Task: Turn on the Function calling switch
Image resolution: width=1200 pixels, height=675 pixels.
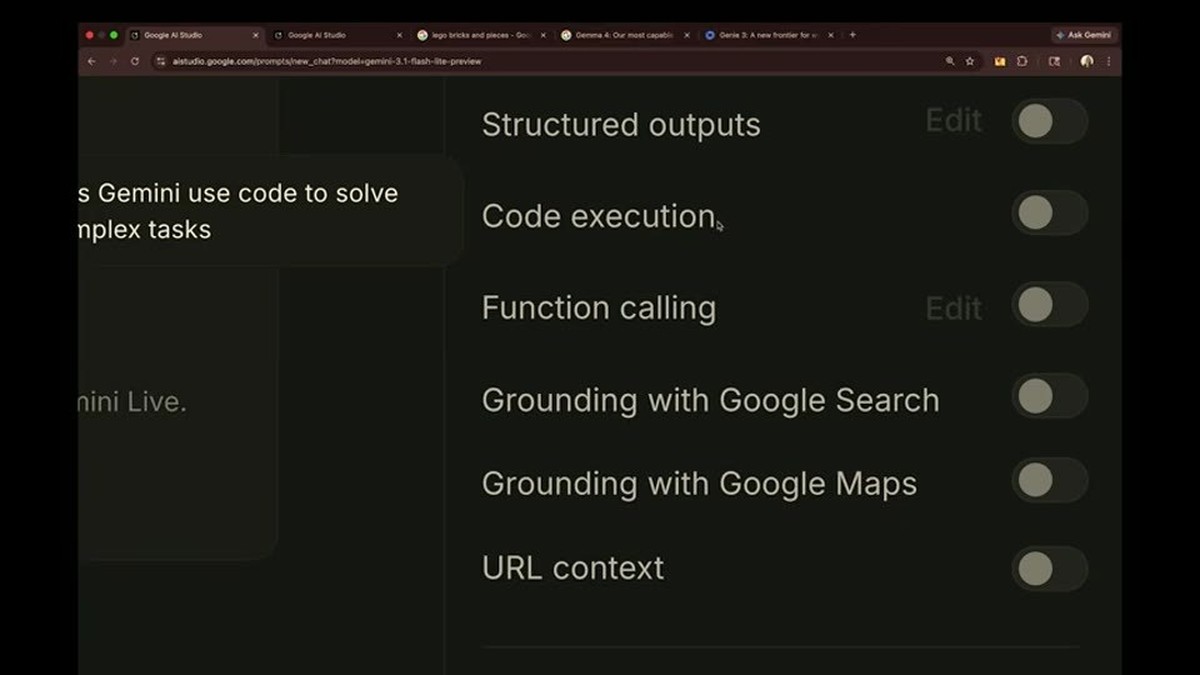Action: (x=1049, y=305)
